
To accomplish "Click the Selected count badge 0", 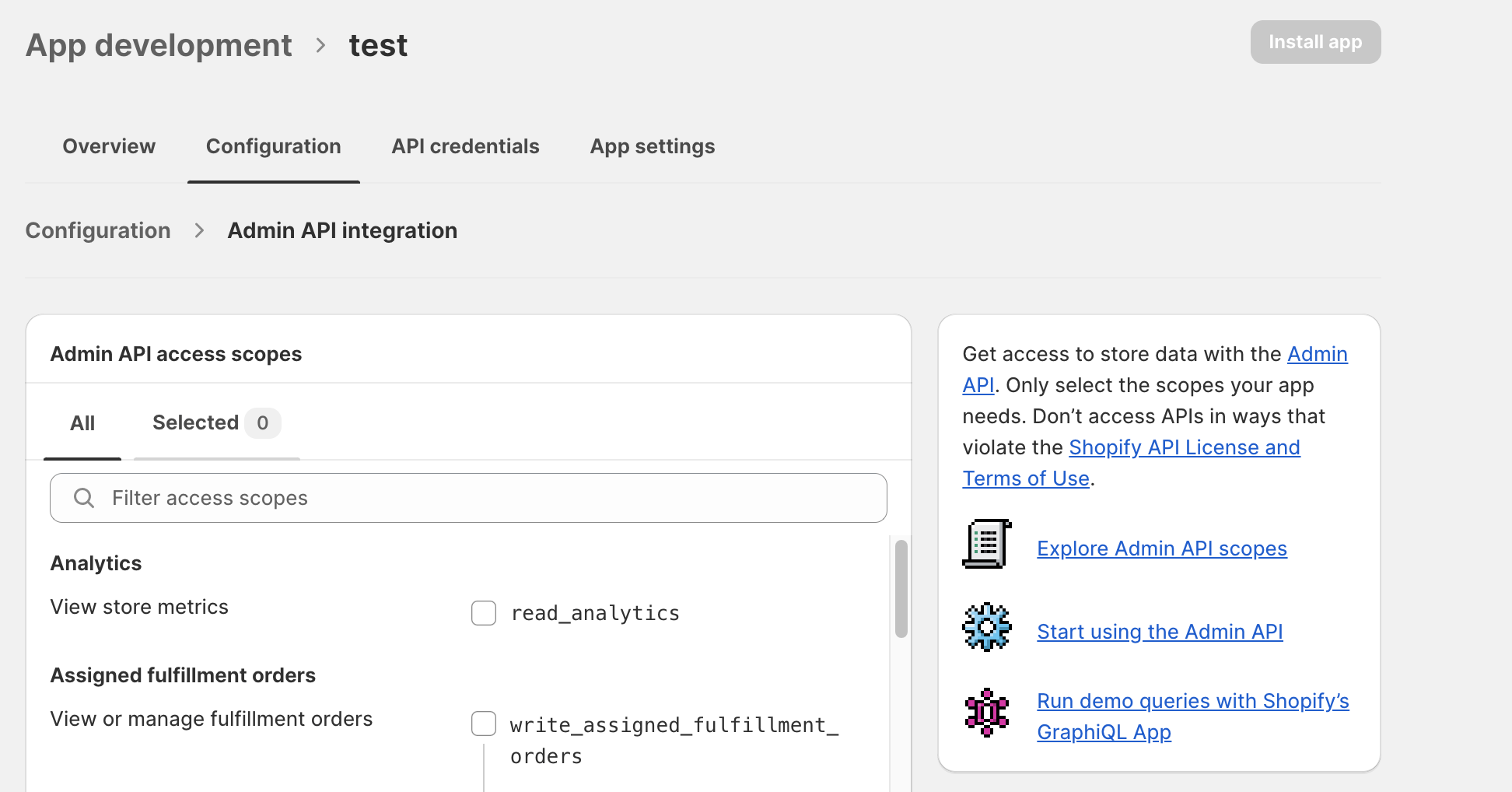I will (x=262, y=423).
